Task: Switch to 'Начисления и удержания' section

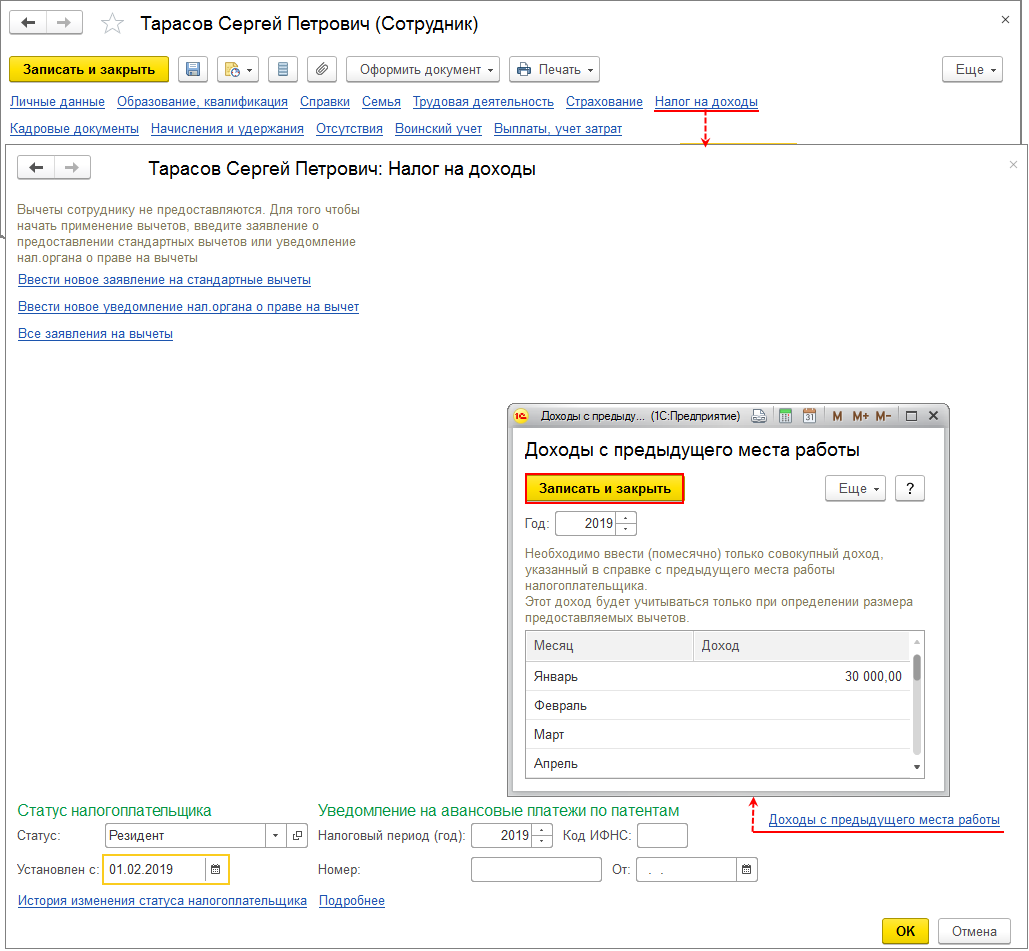Action: tap(227, 128)
